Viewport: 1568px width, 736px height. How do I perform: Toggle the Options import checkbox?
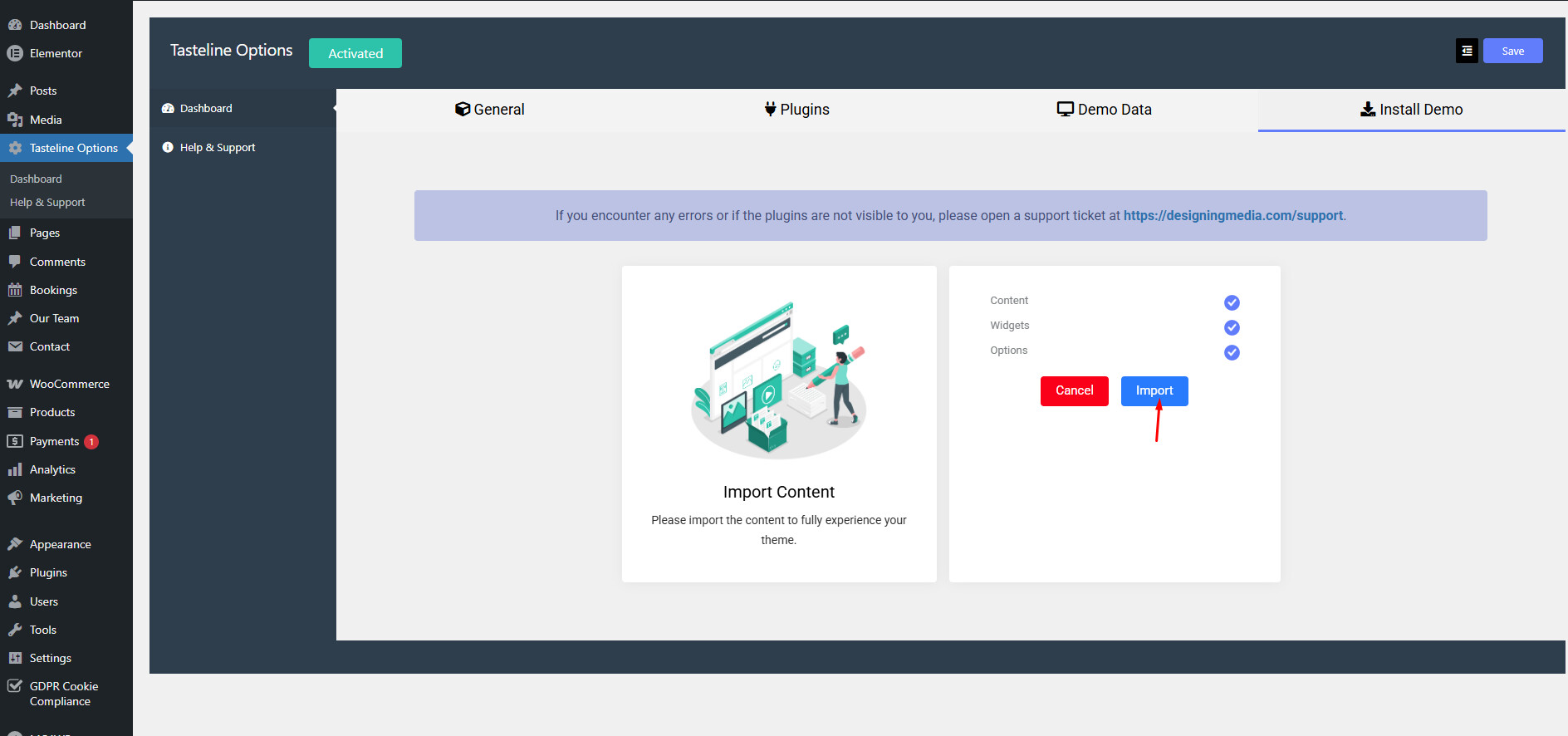(1232, 352)
